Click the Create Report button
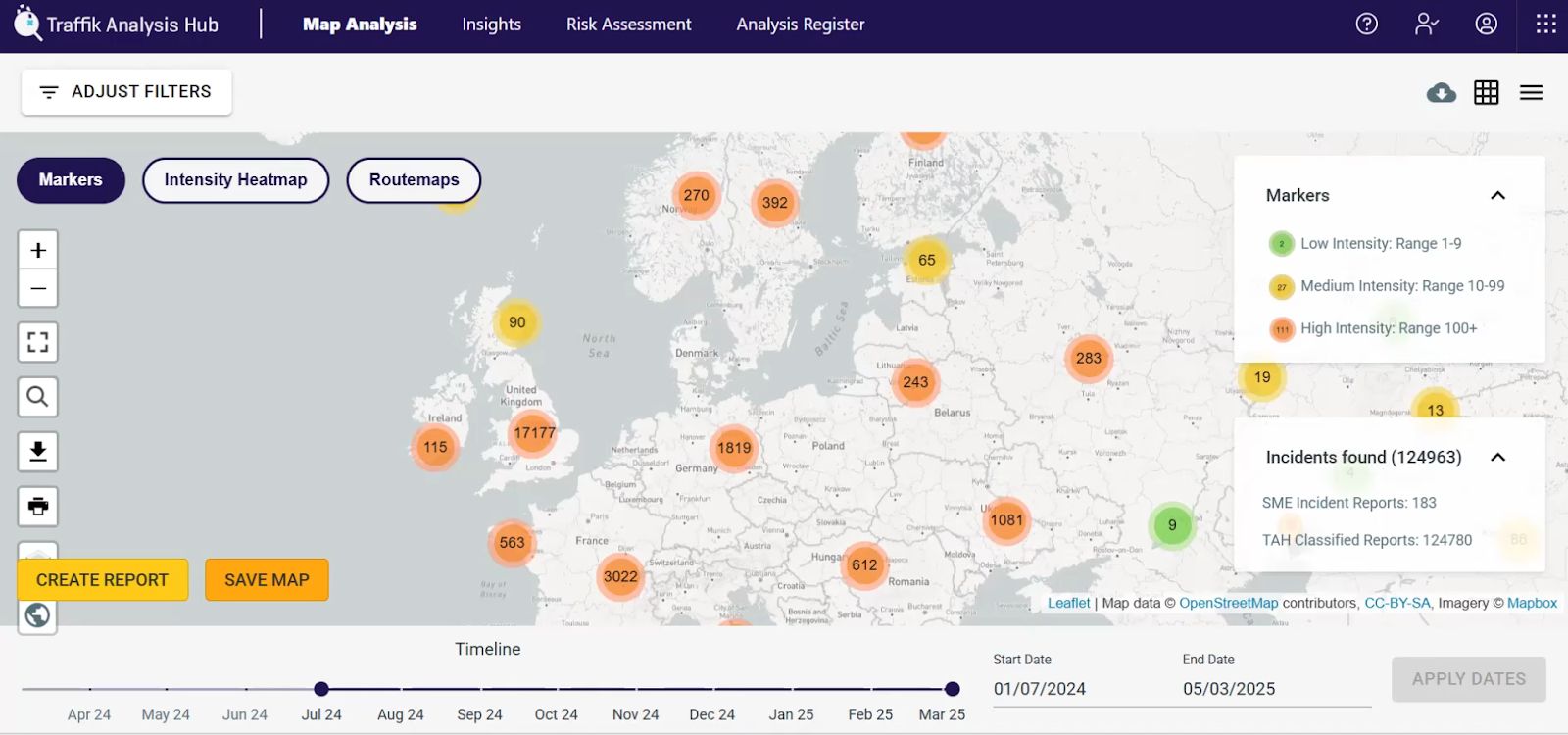The height and width of the screenshot is (735, 1568). point(102,580)
